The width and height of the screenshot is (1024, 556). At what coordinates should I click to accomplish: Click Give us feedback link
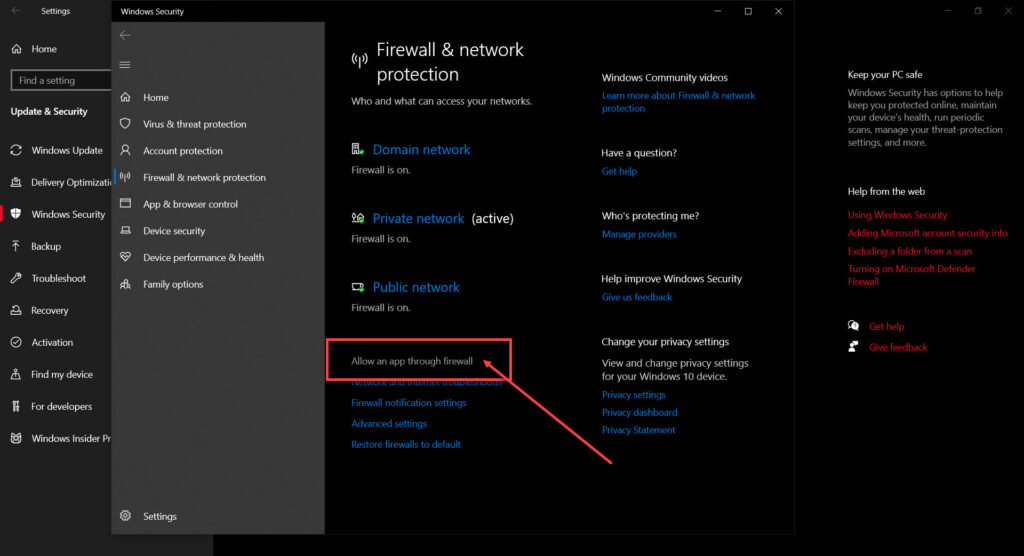point(637,297)
